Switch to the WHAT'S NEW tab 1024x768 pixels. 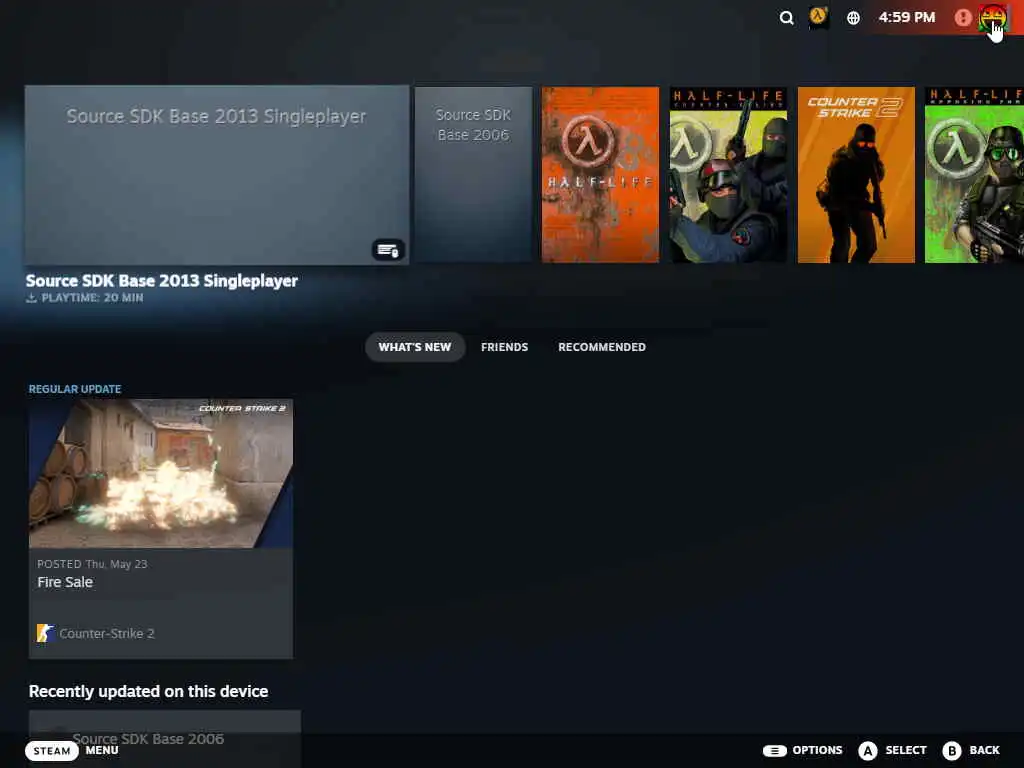[415, 347]
